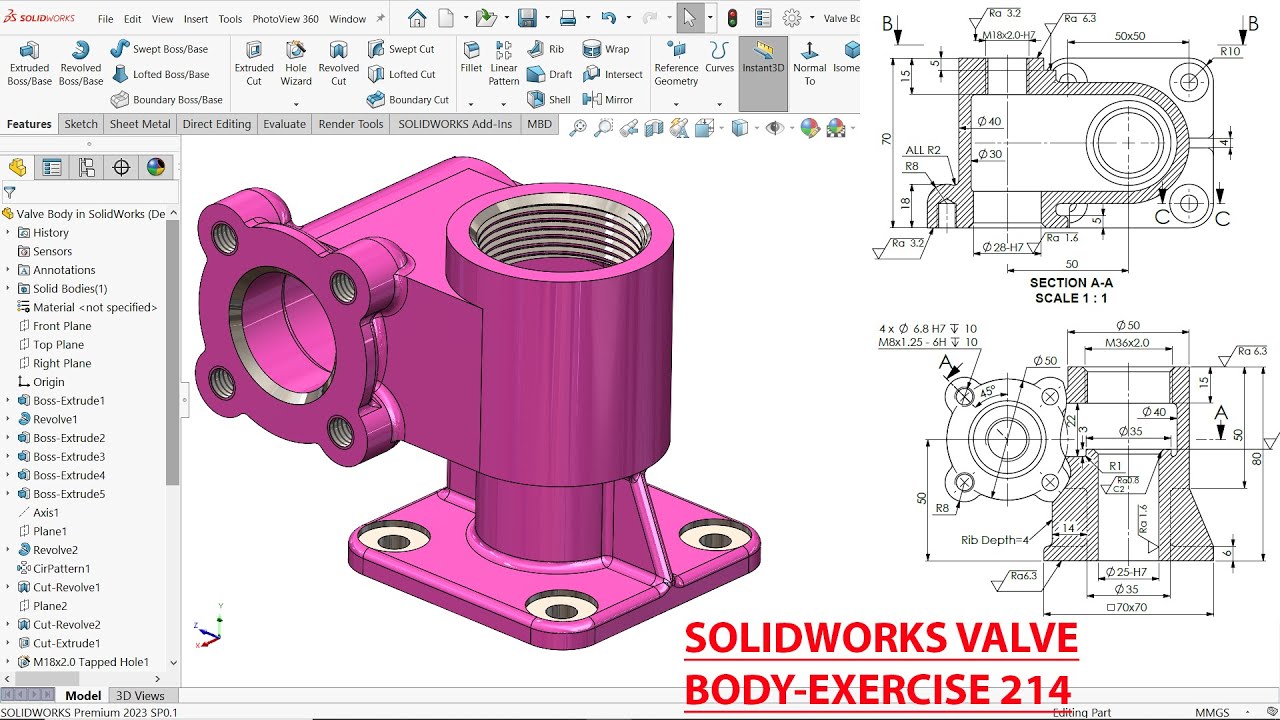This screenshot has height=720, width=1280.
Task: Pin the SOLIDWORKS menu bar
Action: [x=381, y=18]
